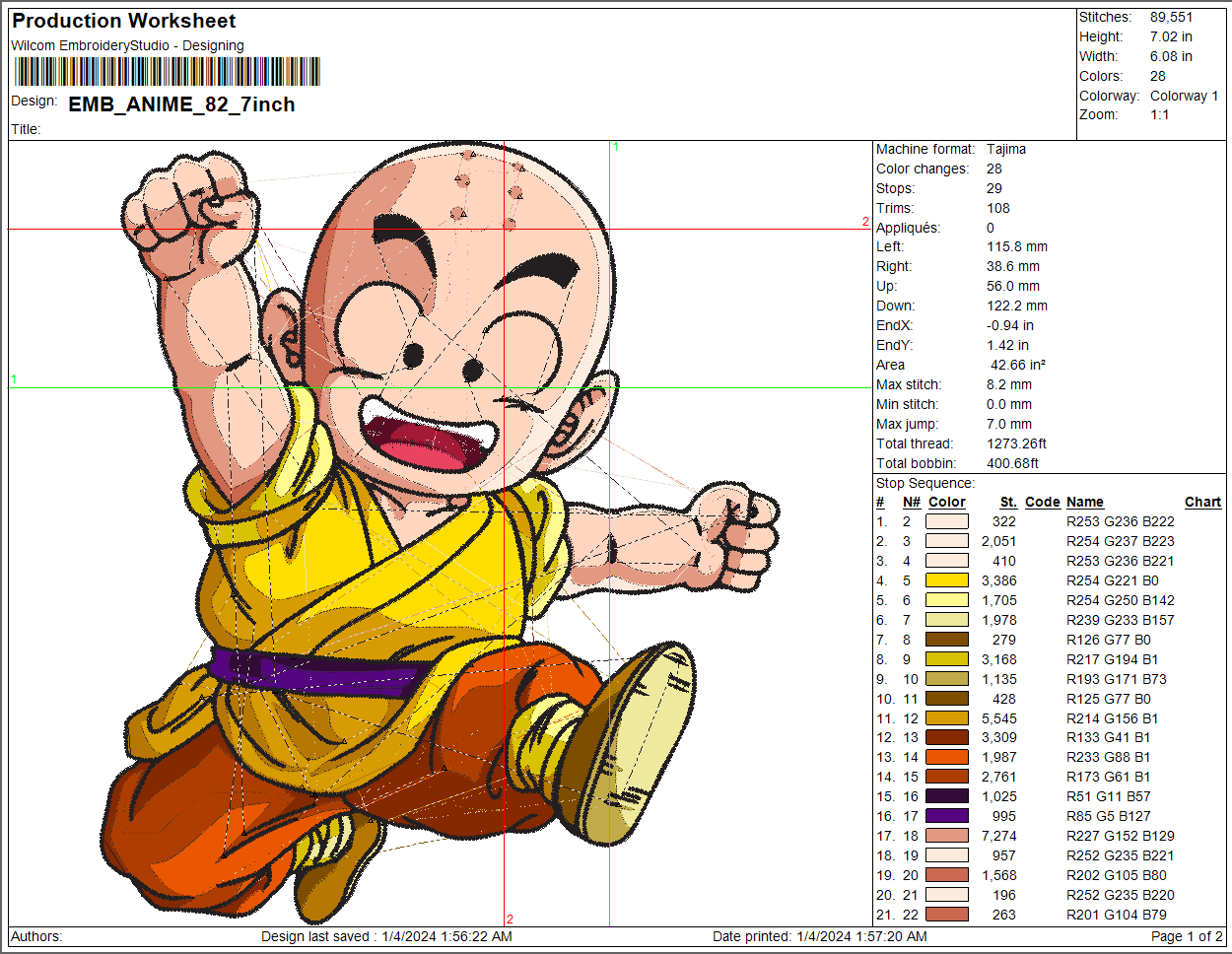The width and height of the screenshot is (1232, 954).
Task: Click the color name R254 G250 B142
Action: (x=1121, y=600)
